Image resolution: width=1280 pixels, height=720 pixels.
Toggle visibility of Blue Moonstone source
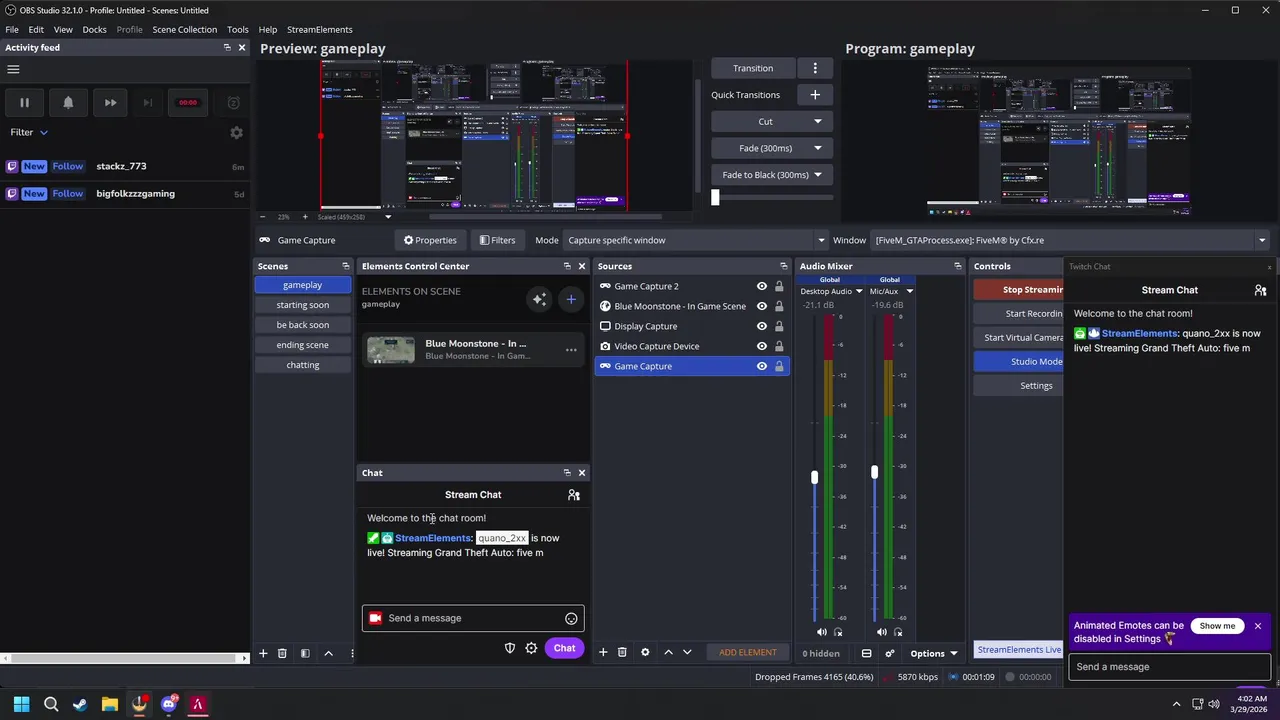(761, 306)
